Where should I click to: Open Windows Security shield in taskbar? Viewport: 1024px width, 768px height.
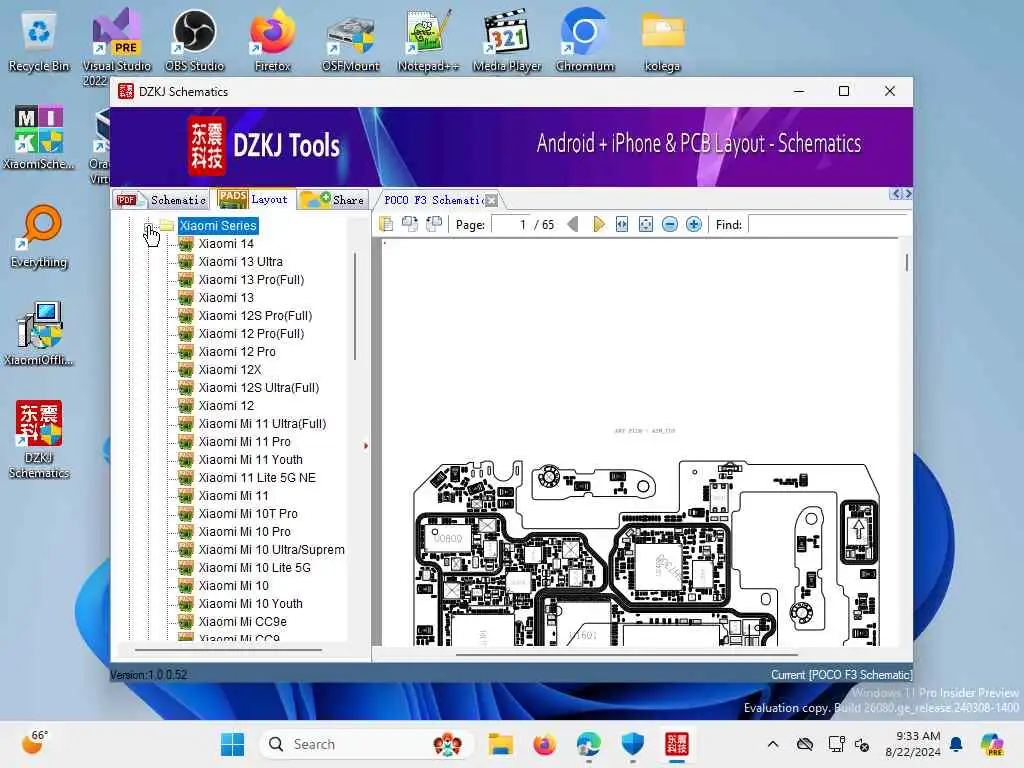click(633, 744)
